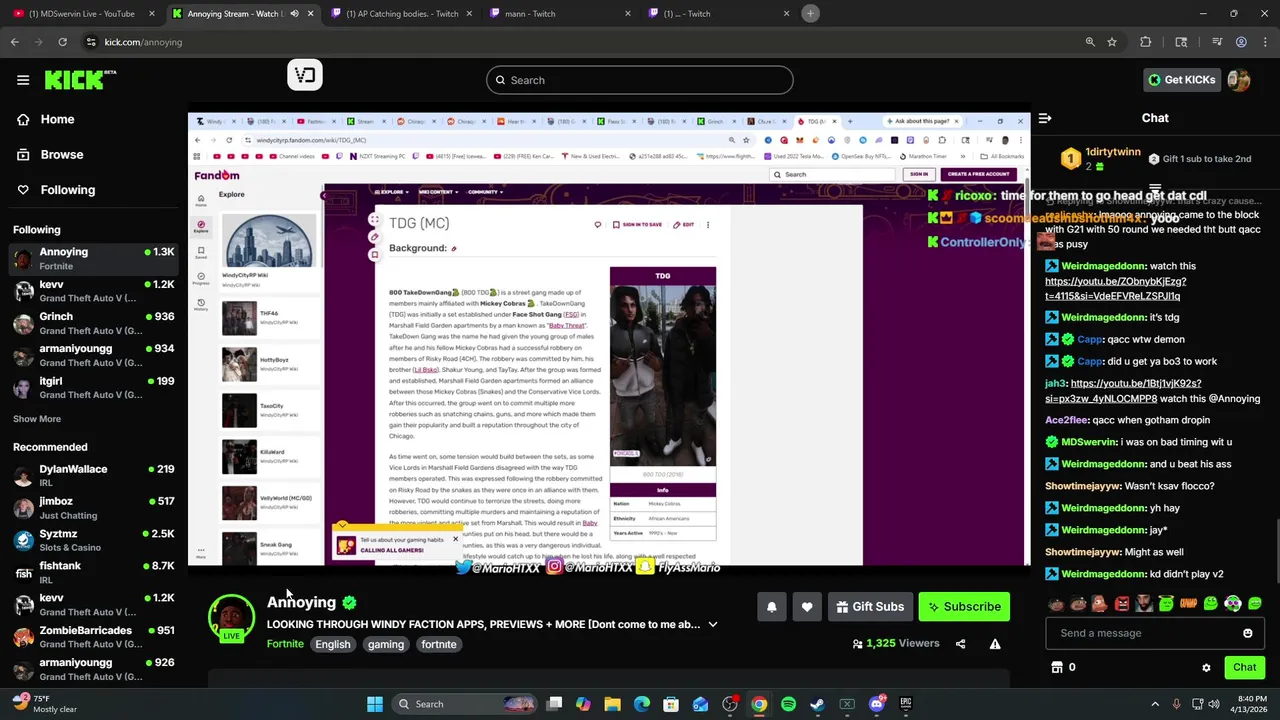Go to Home in sidebar
Image resolution: width=1280 pixels, height=720 pixels.
pos(57,119)
